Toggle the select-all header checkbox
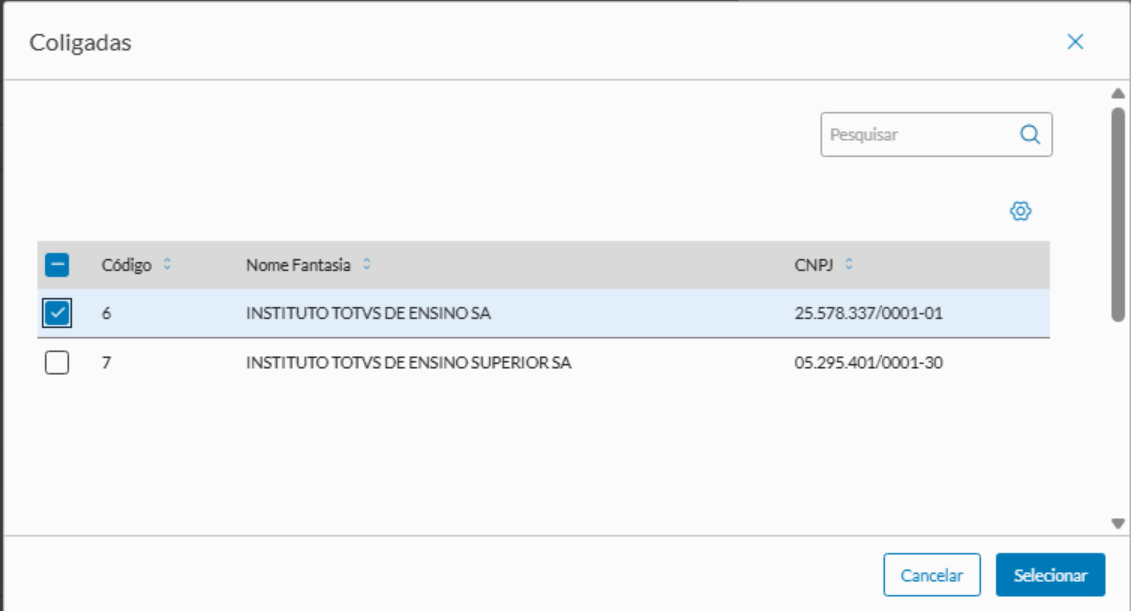The width and height of the screenshot is (1131, 611). (57, 265)
